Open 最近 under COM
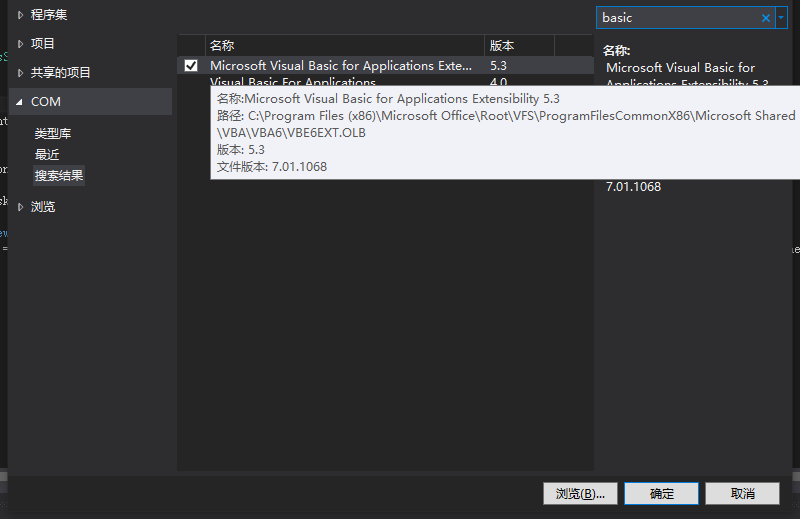 47,155
